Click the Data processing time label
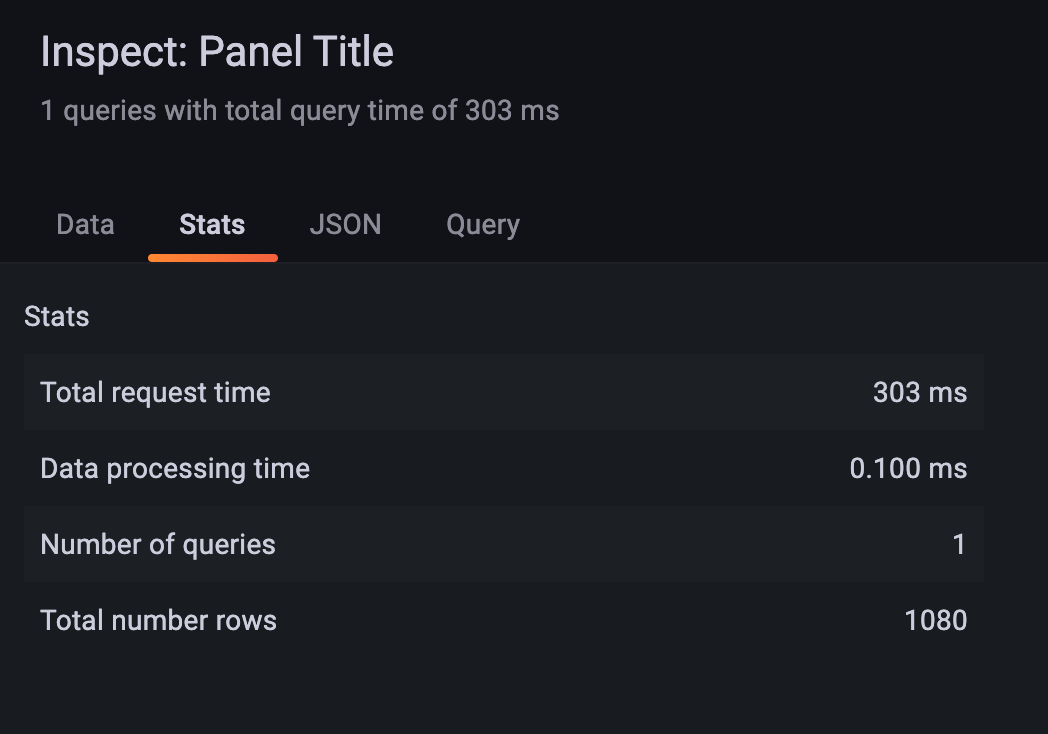1048x734 pixels. click(174, 468)
